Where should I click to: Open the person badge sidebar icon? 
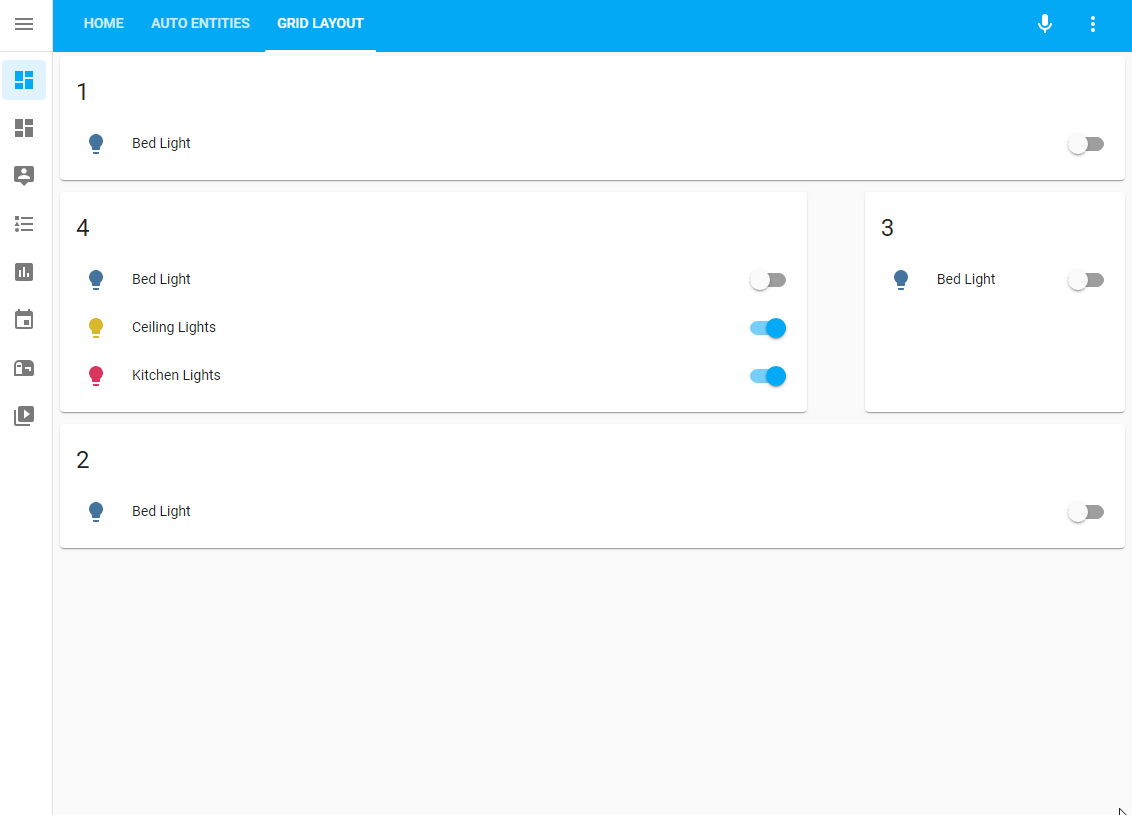(24, 175)
